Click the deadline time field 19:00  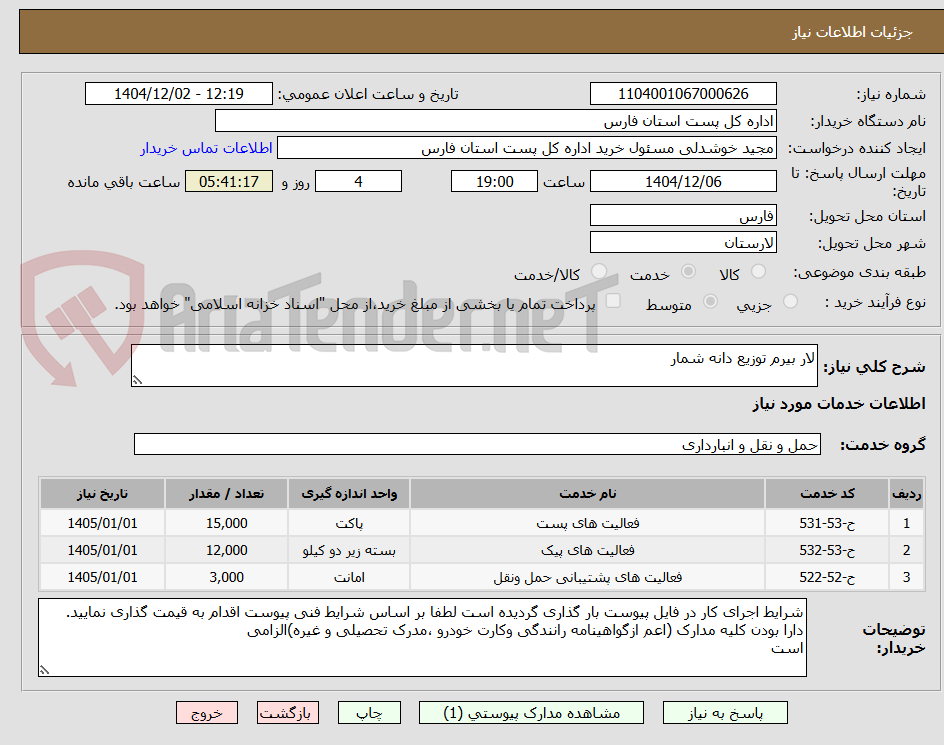[x=494, y=181]
